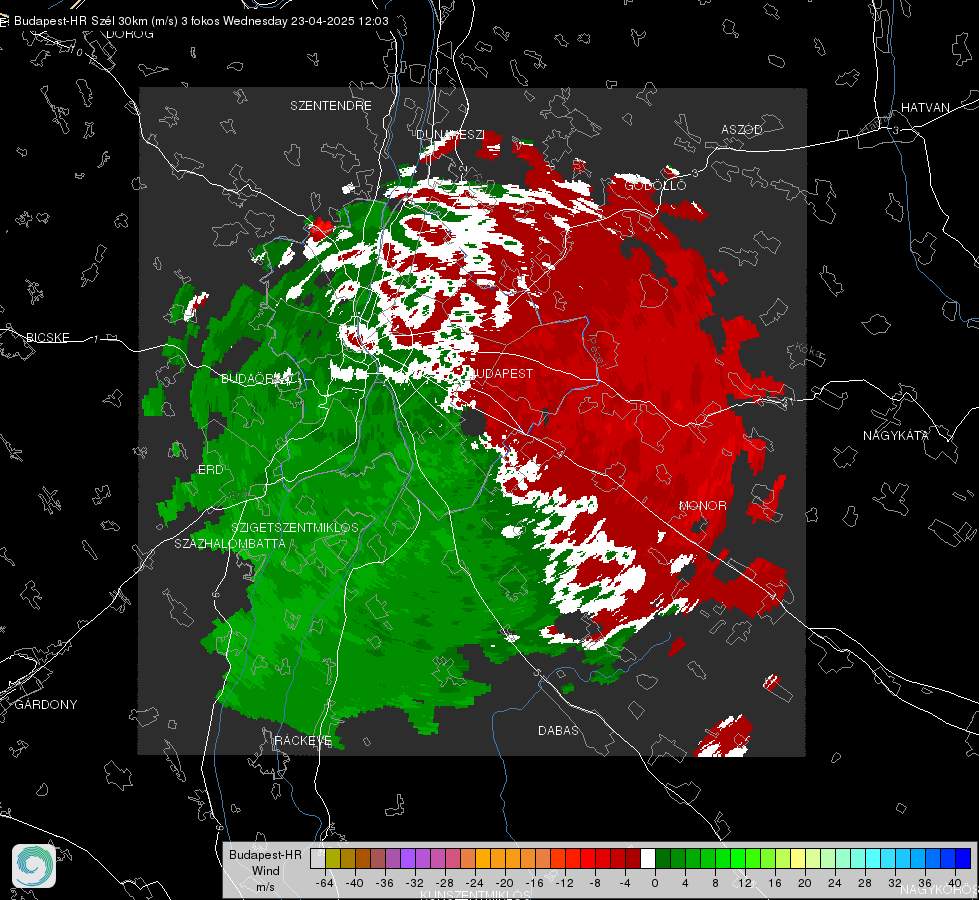979x900 pixels.
Task: Click the GARDONY city label
Action: (x=46, y=705)
